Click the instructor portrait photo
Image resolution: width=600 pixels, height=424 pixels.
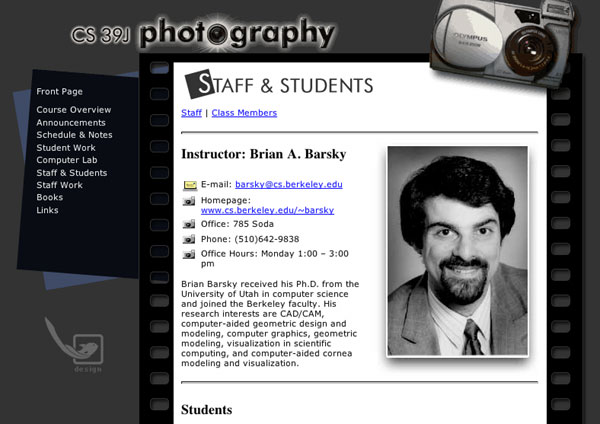(x=458, y=251)
